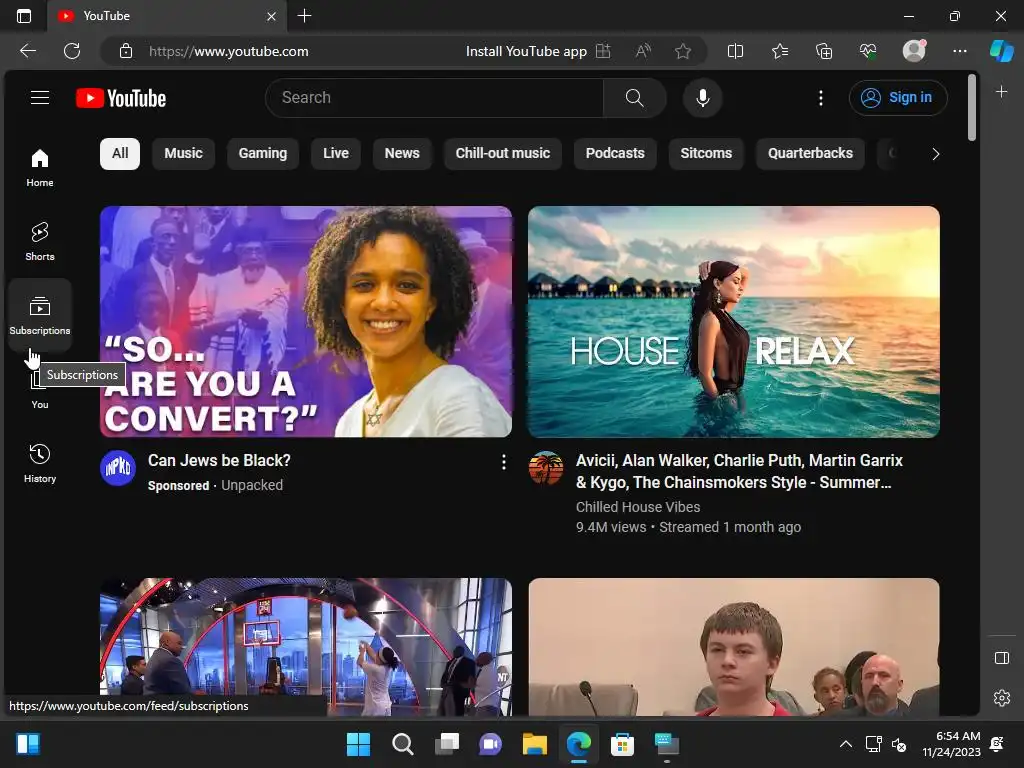Viewport: 1024px width, 768px height.
Task: Open the Chilled House Vibes channel name
Action: pyautogui.click(x=638, y=507)
